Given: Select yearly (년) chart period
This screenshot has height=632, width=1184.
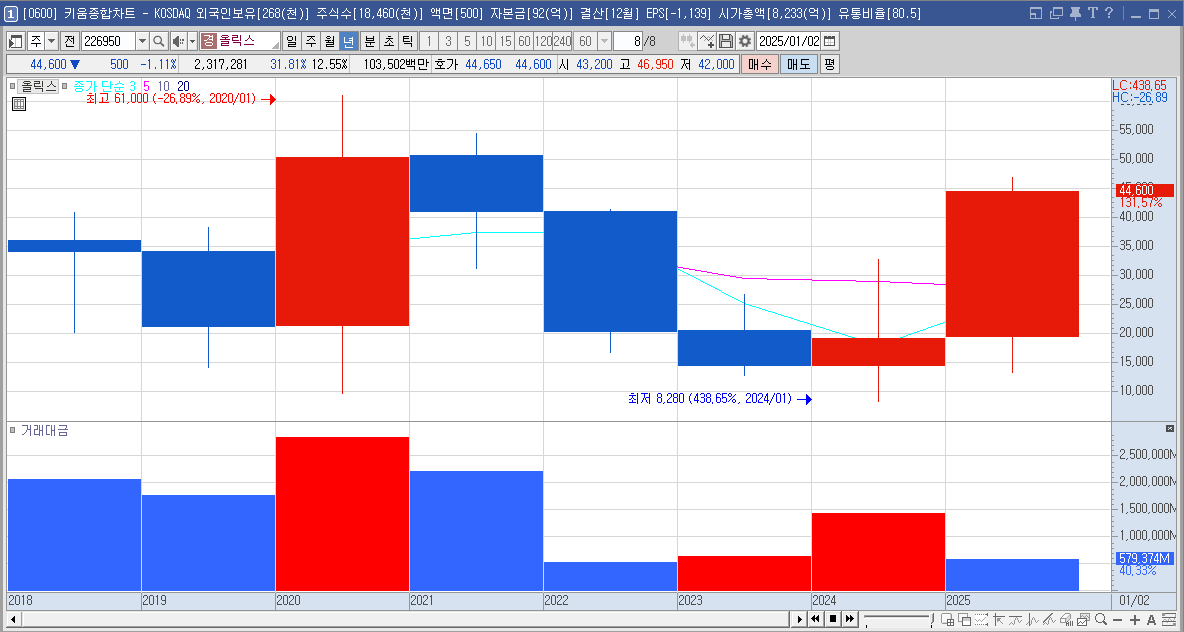Looking at the screenshot, I should [x=348, y=41].
